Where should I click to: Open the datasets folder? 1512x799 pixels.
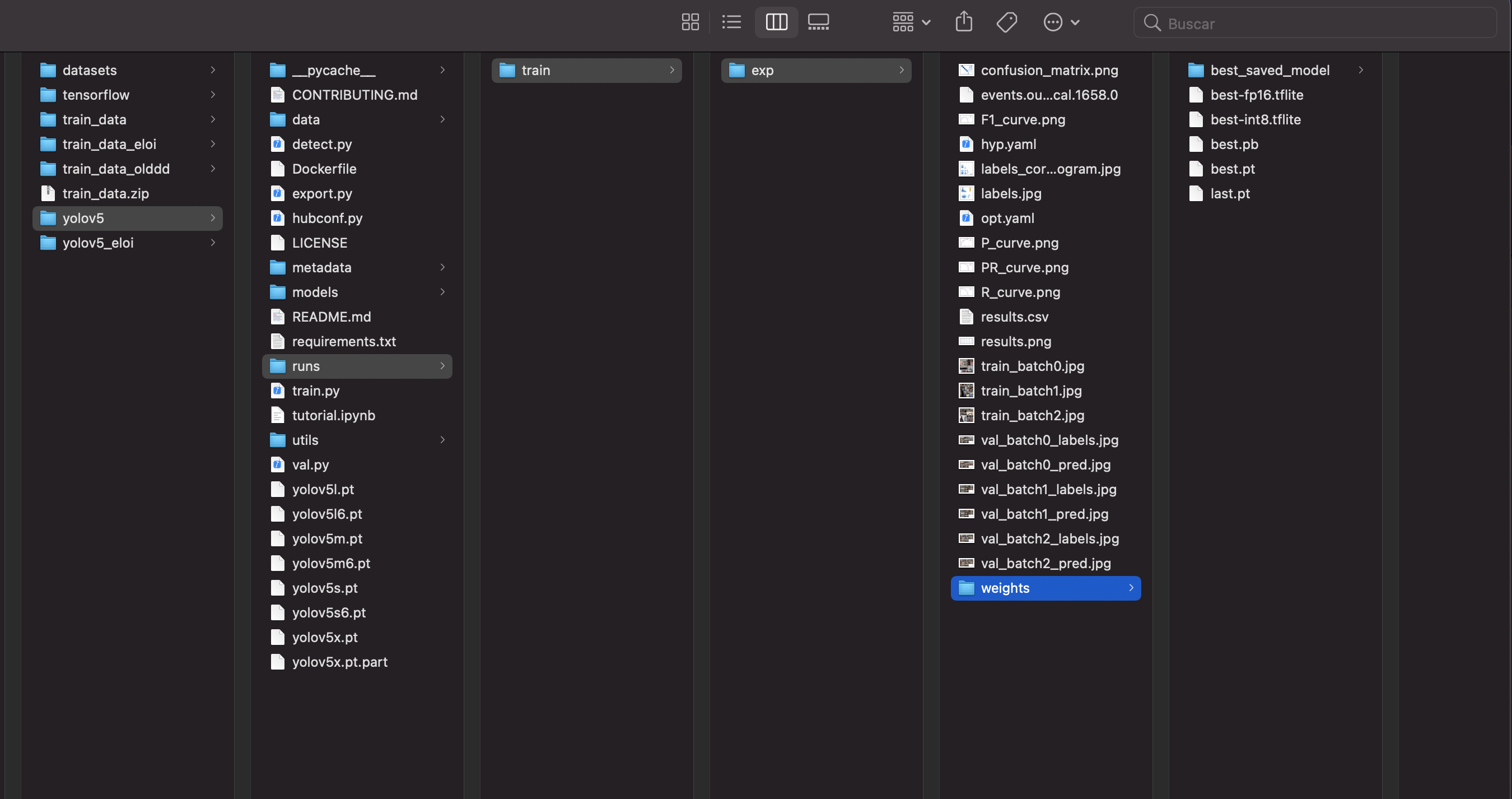89,70
